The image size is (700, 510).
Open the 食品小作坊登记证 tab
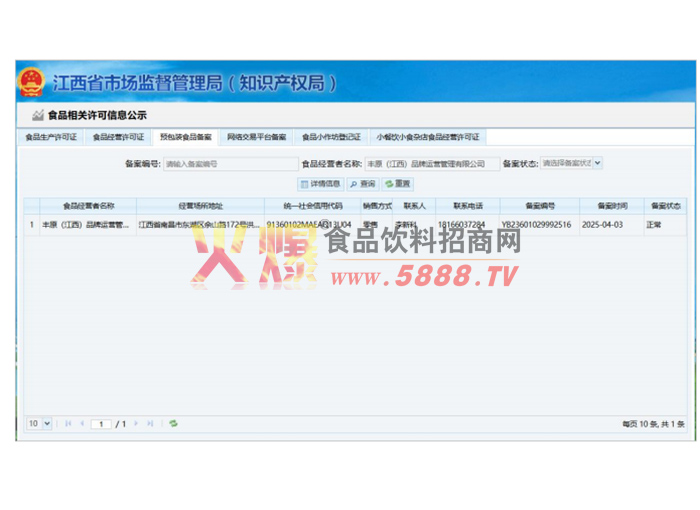click(330, 137)
